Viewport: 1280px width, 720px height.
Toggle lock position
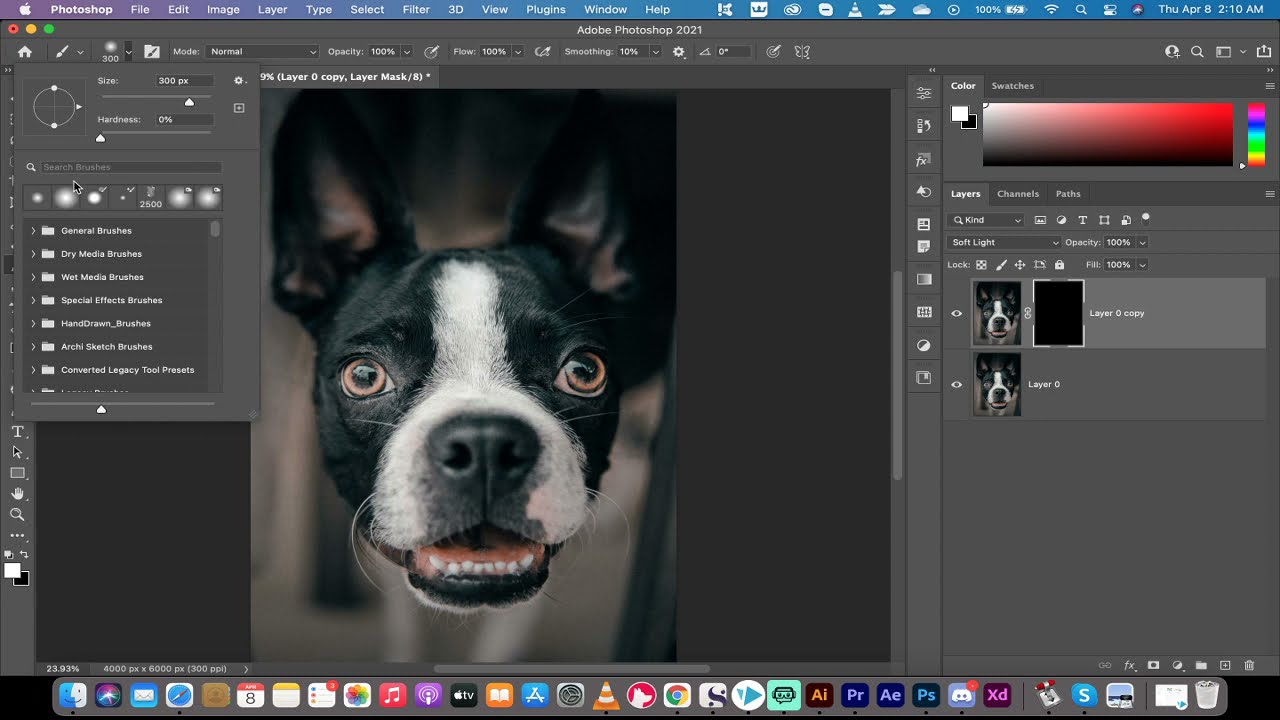pyautogui.click(x=1020, y=265)
